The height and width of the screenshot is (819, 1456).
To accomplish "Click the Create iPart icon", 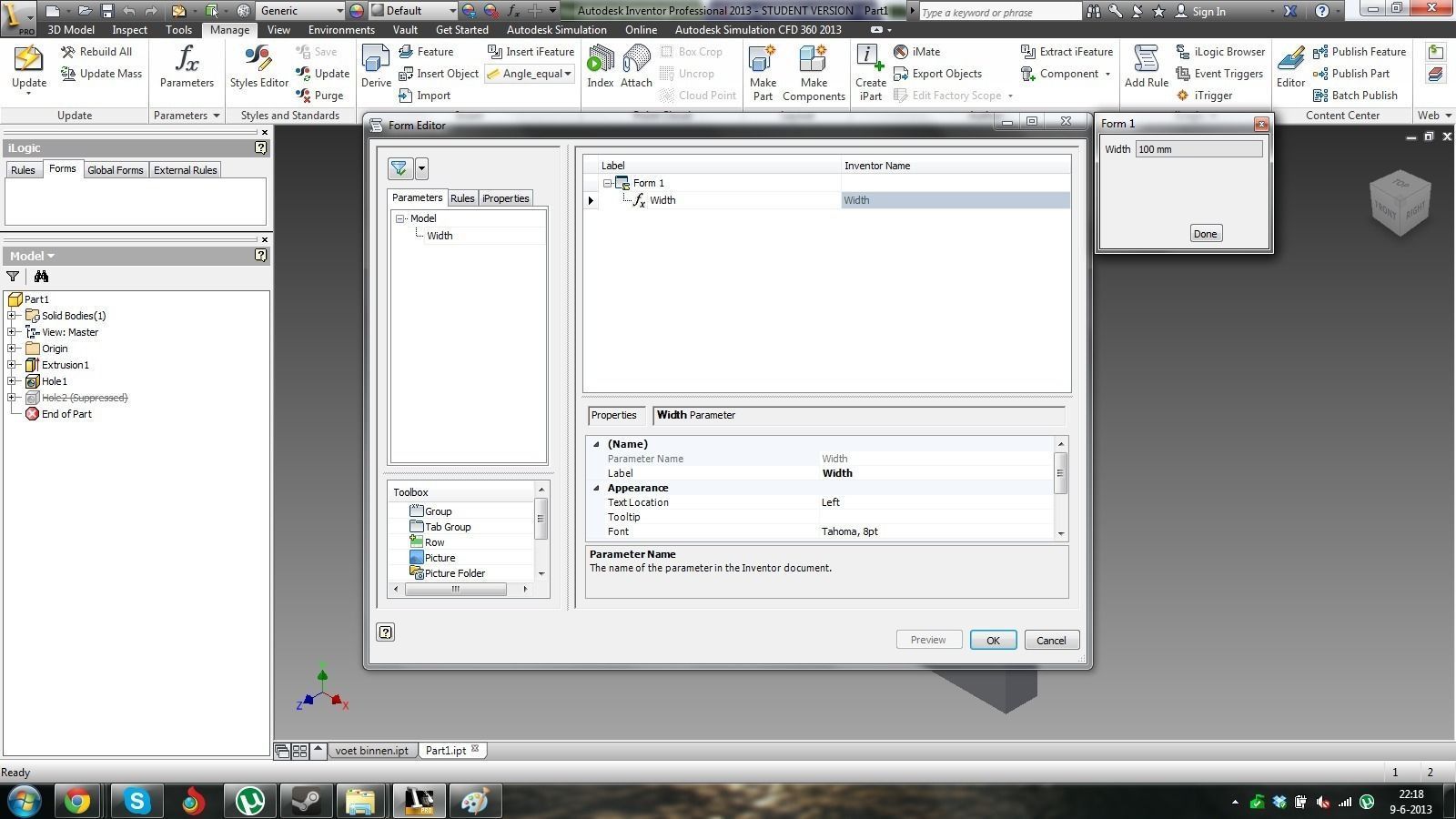I will [870, 66].
